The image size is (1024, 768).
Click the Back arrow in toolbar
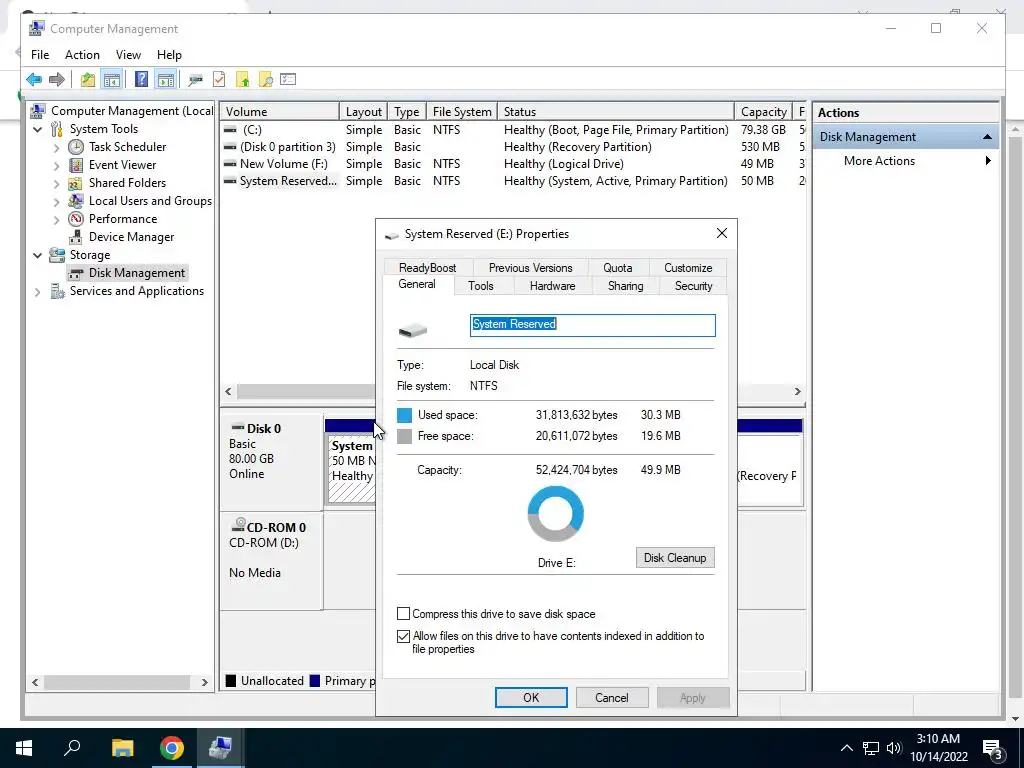[x=34, y=80]
